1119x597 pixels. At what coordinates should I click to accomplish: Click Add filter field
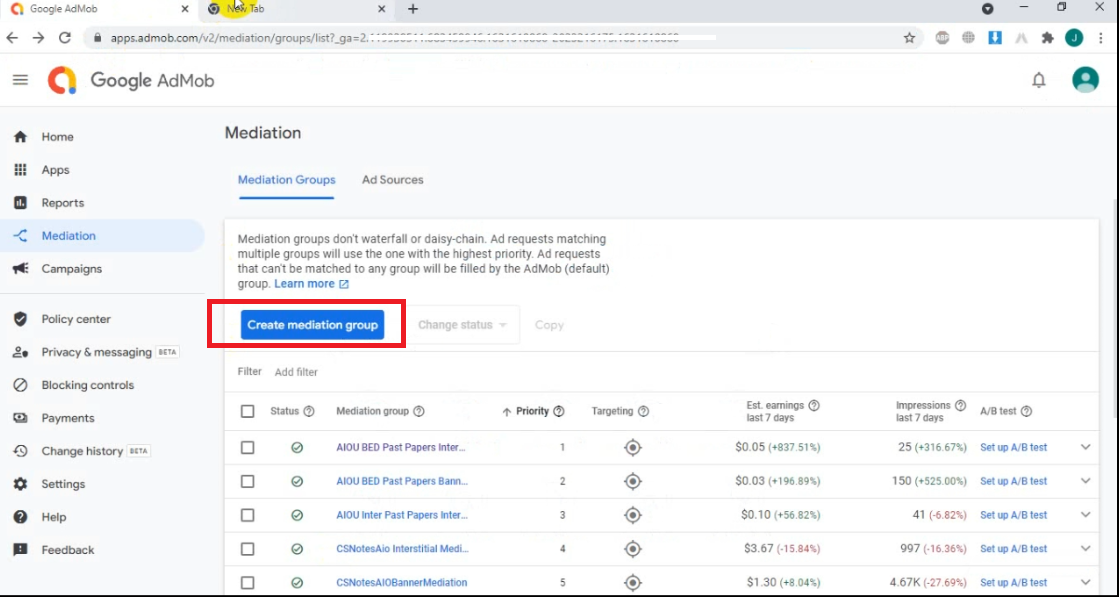(296, 372)
